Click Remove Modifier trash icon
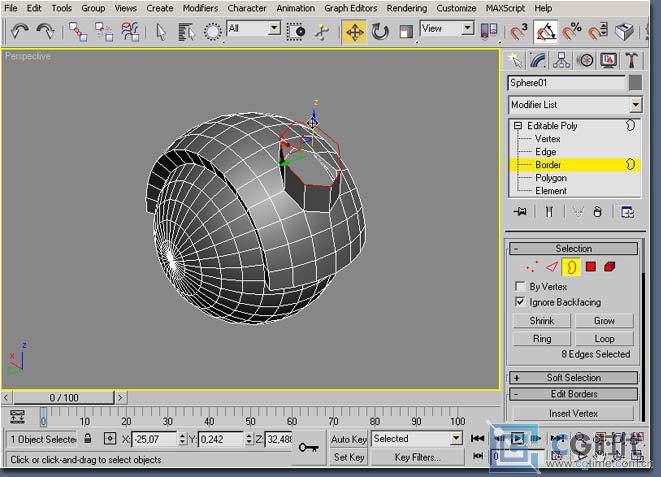The height and width of the screenshot is (477, 661). pos(597,212)
